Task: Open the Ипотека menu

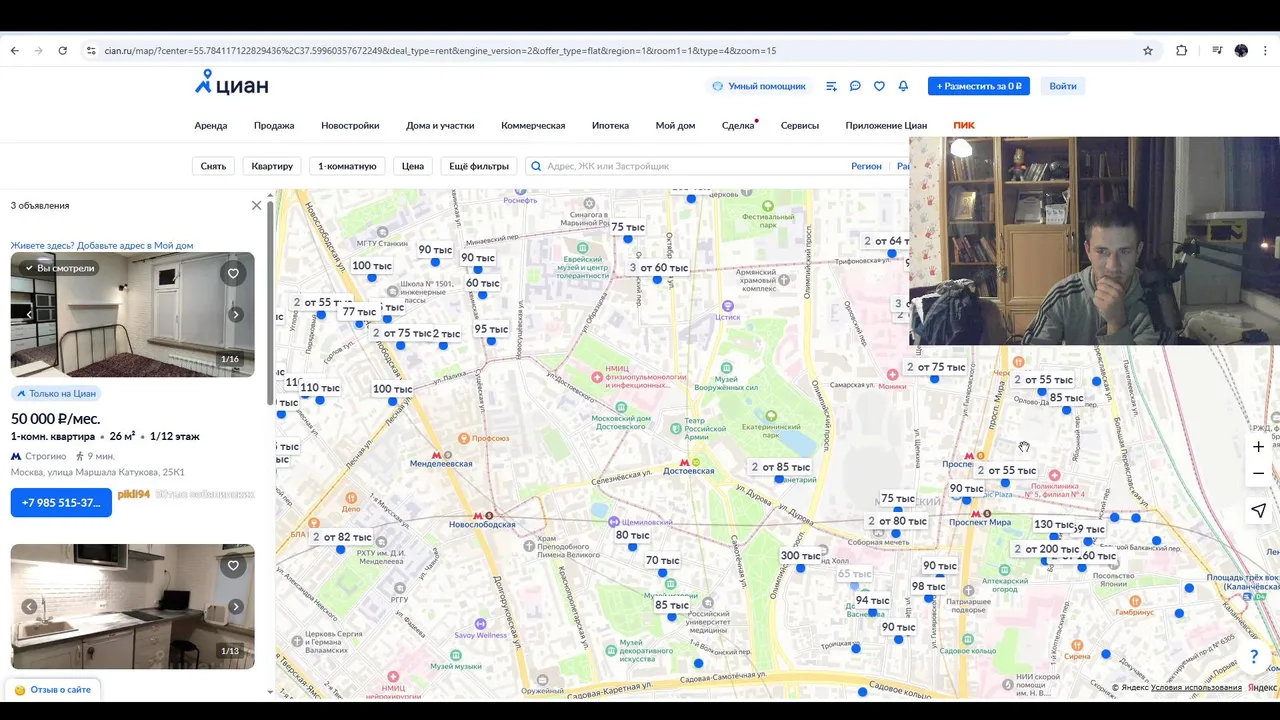Action: [610, 125]
